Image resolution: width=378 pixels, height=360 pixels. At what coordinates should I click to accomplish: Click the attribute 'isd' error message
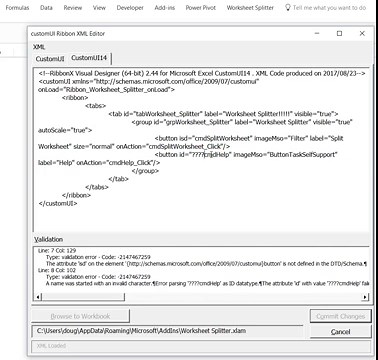pos(206,264)
